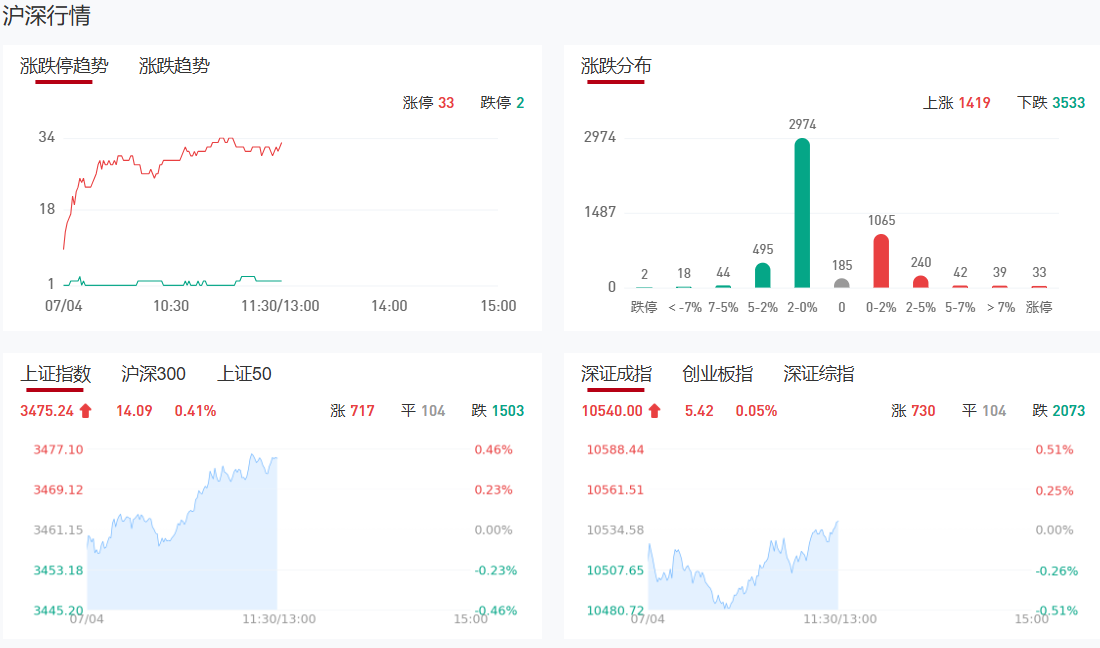Click the red 0-2% bar in distribution chart
This screenshot has height=648, width=1100.
coord(881,262)
